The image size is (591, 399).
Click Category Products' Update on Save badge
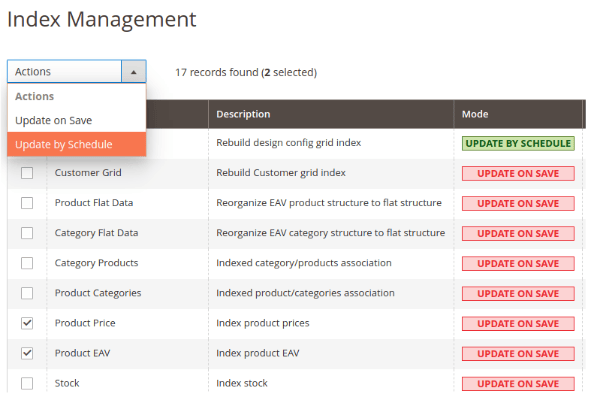pyautogui.click(x=518, y=264)
